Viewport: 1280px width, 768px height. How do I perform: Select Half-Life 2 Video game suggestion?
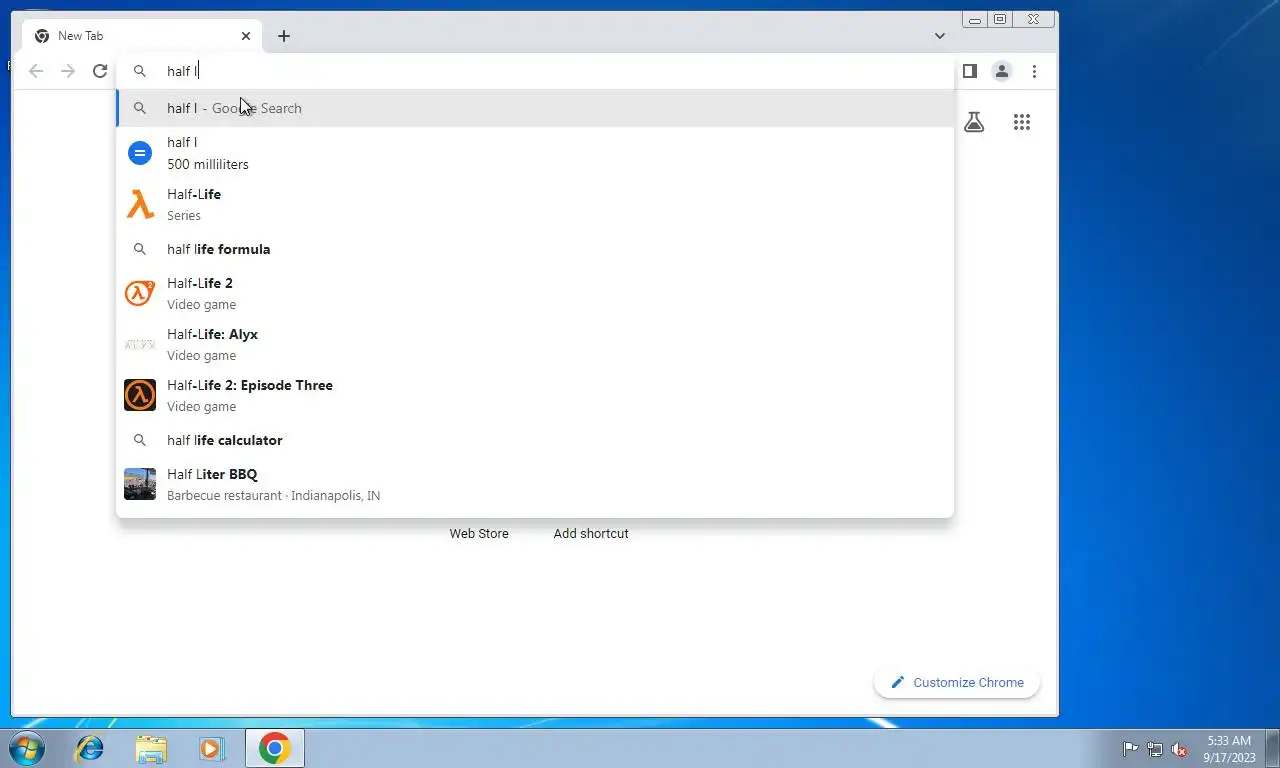(535, 293)
